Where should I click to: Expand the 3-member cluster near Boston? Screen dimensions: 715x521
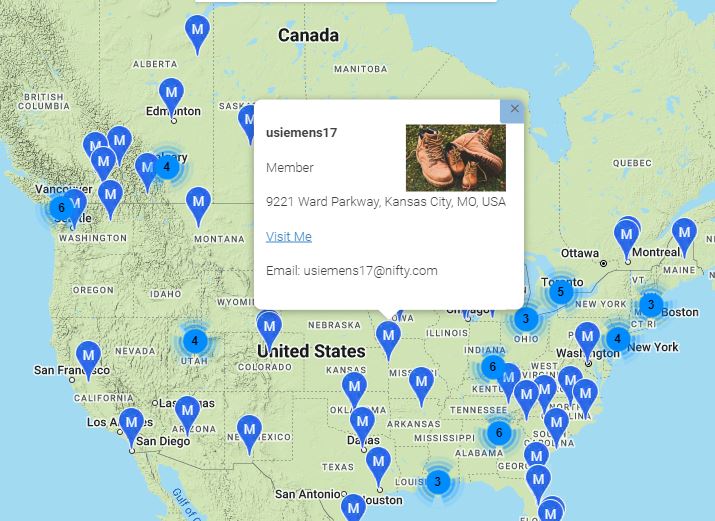click(651, 305)
